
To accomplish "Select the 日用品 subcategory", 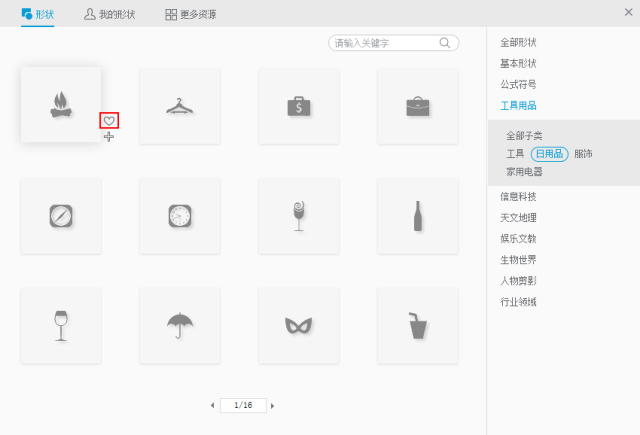I will [549, 154].
